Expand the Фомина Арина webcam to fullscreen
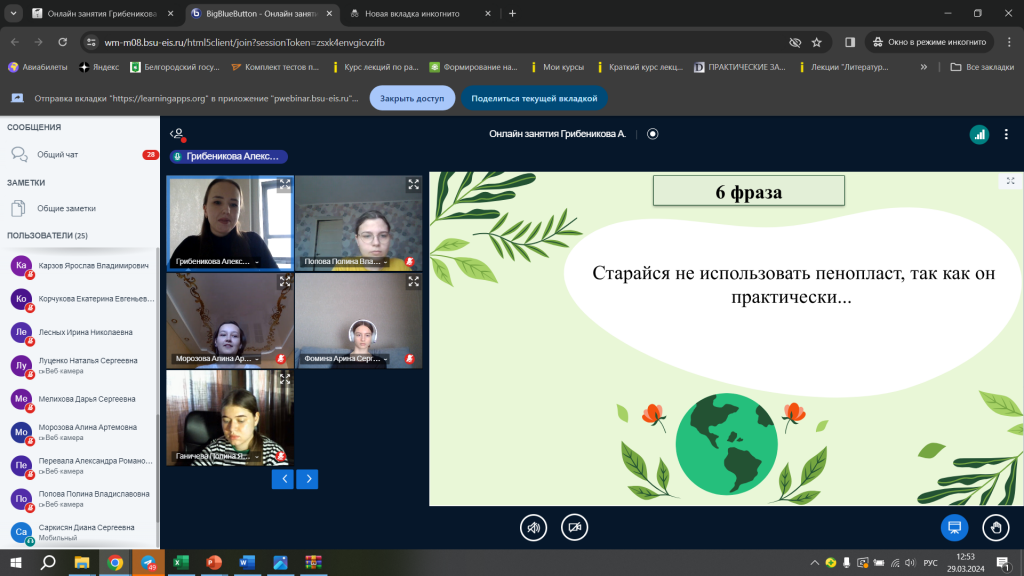 (x=413, y=281)
